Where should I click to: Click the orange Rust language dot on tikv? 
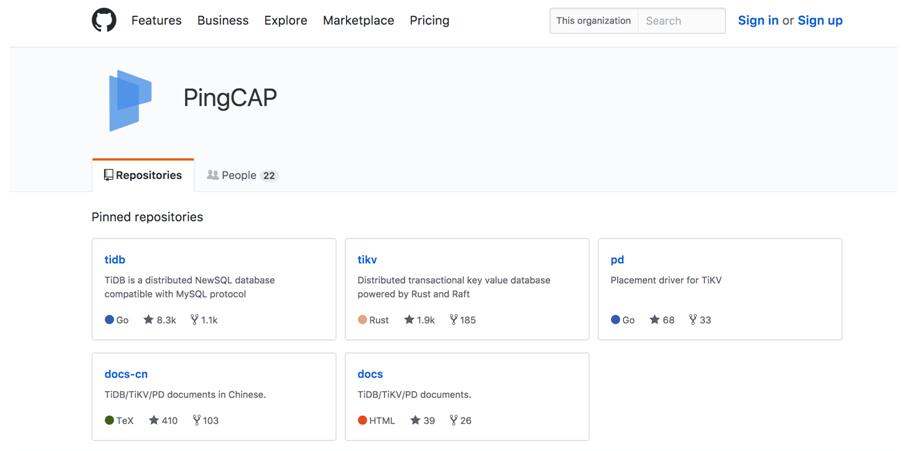362,320
